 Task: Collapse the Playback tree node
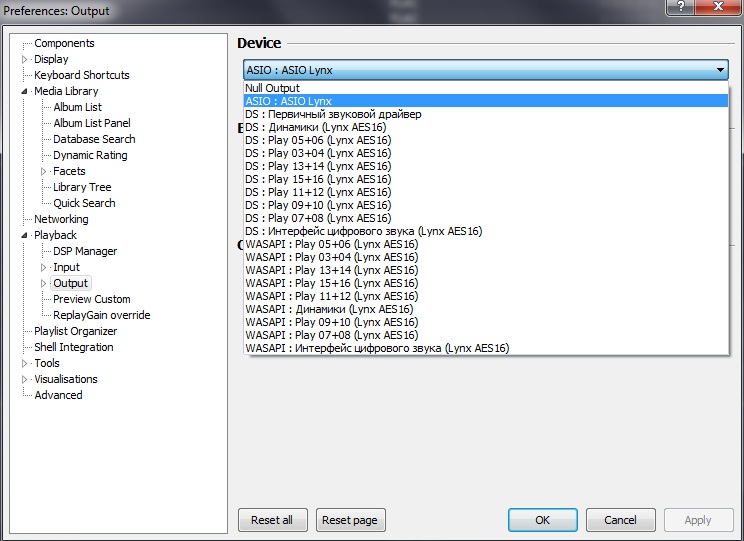click(25, 235)
